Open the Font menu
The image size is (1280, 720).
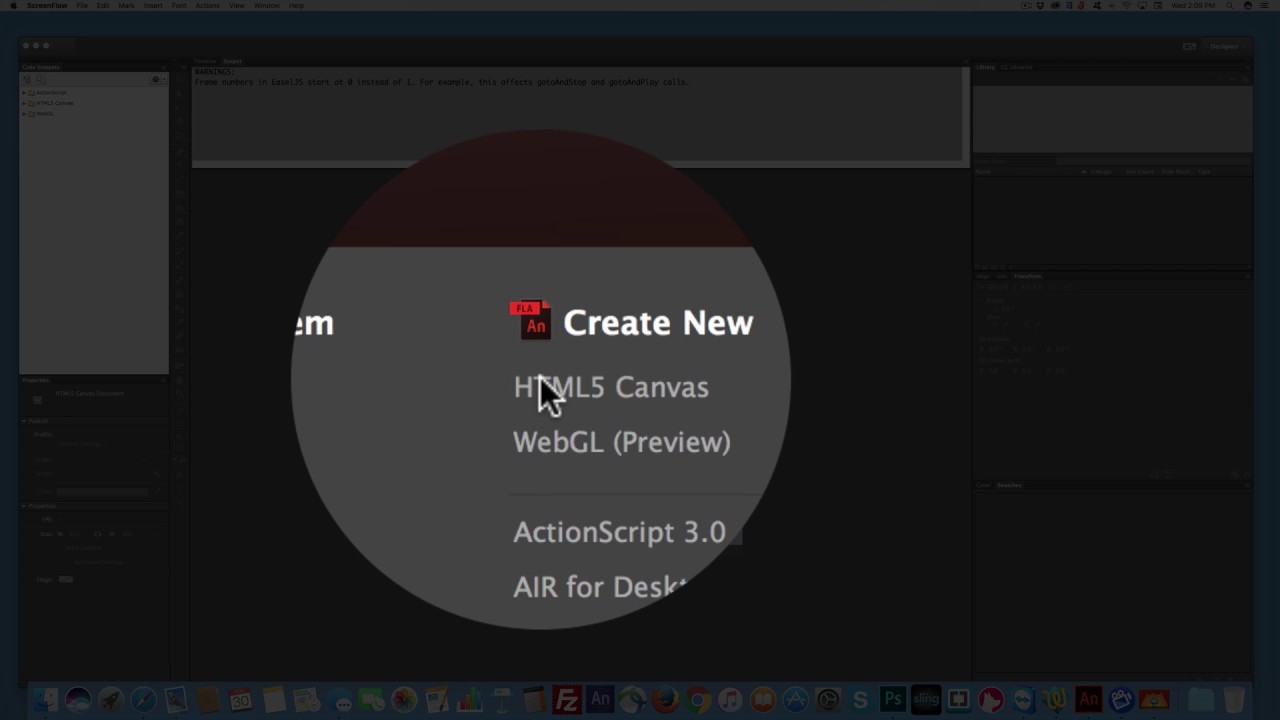click(x=179, y=5)
